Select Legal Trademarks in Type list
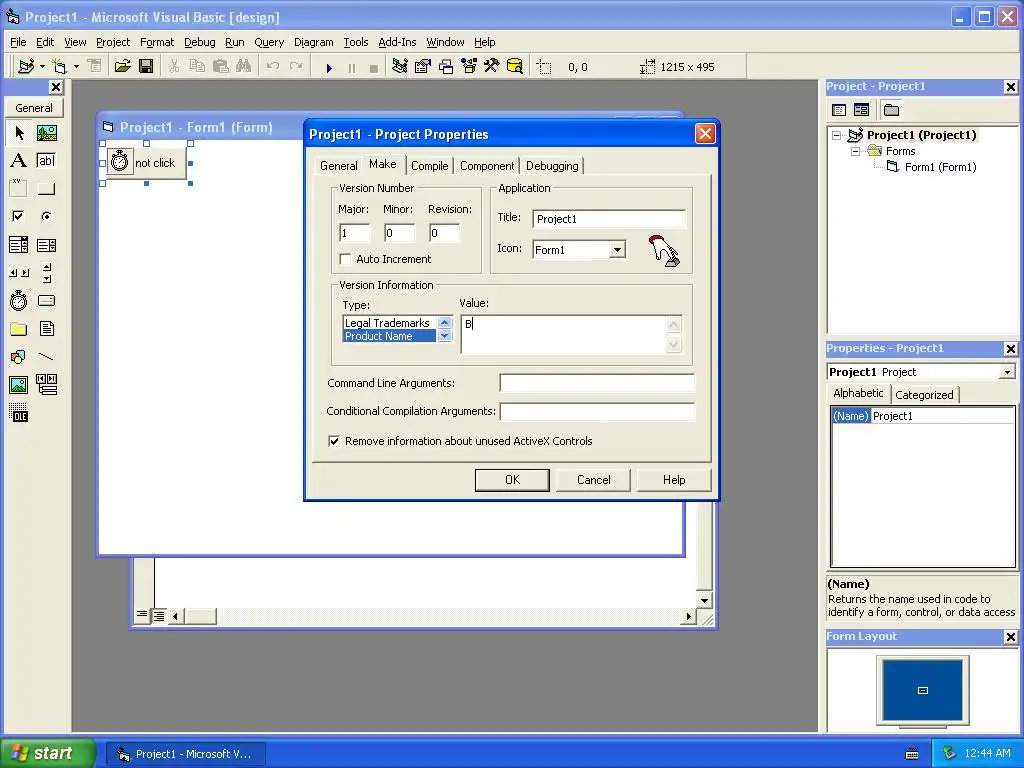The image size is (1024, 768). (x=389, y=323)
